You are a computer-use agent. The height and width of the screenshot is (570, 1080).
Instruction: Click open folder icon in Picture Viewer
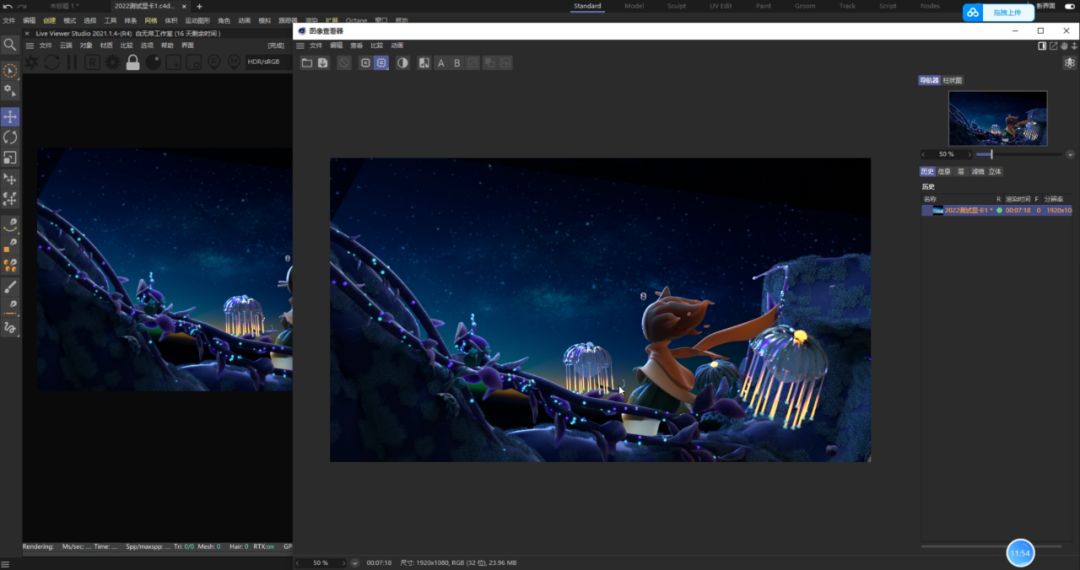click(x=307, y=63)
